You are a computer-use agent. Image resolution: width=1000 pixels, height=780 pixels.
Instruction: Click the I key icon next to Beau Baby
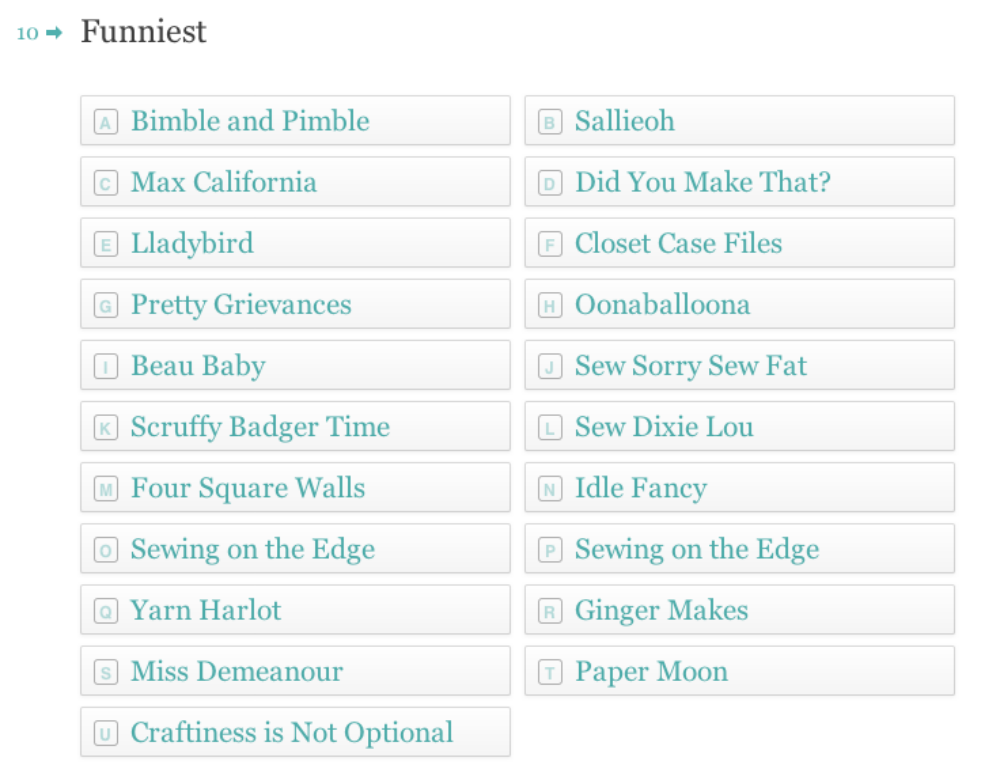click(x=106, y=366)
